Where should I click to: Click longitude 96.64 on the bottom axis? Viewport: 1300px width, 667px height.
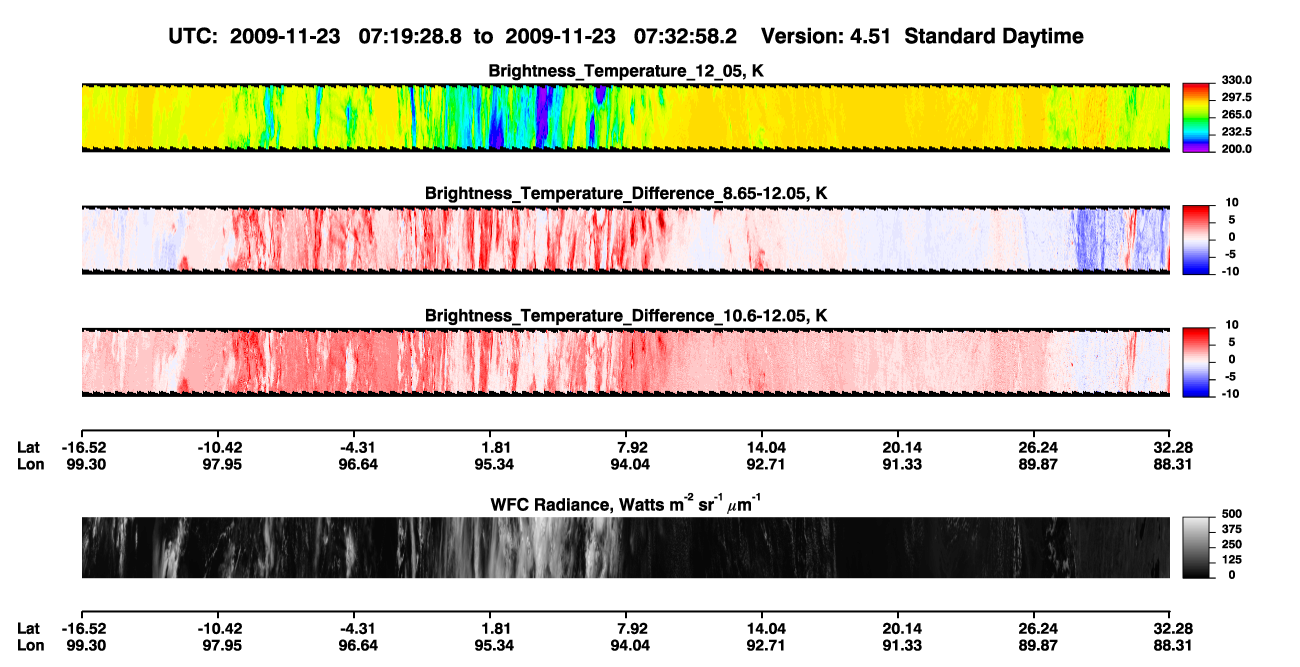(x=358, y=645)
